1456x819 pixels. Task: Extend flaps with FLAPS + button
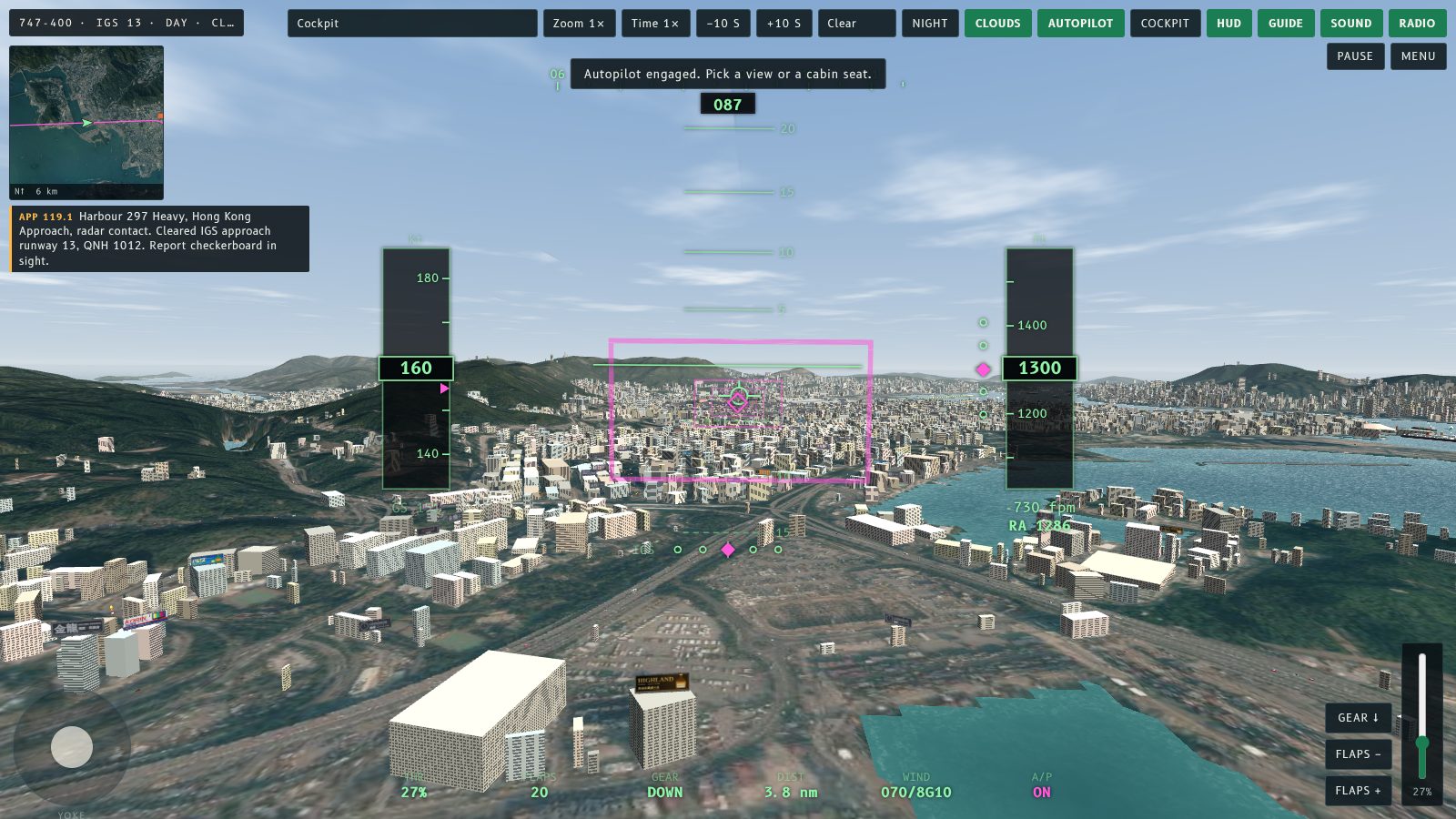[x=1358, y=791]
